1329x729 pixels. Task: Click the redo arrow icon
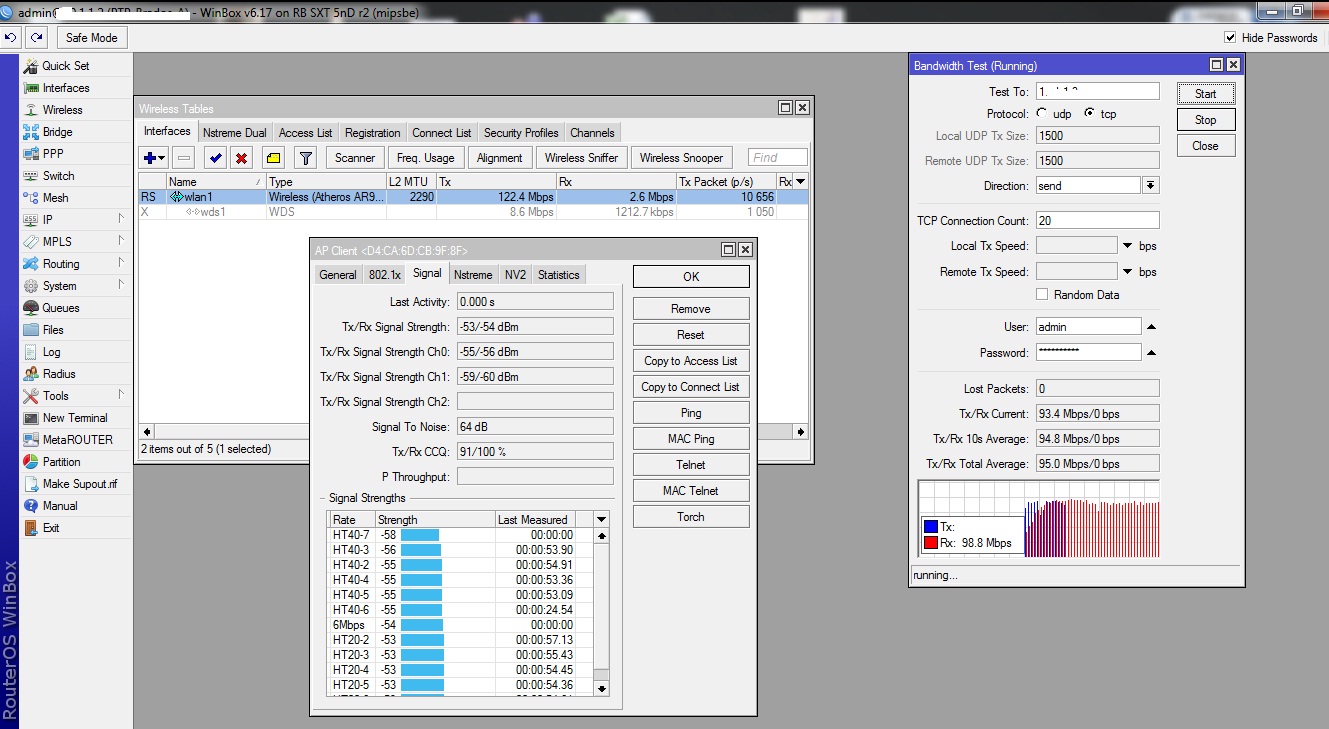pos(37,38)
